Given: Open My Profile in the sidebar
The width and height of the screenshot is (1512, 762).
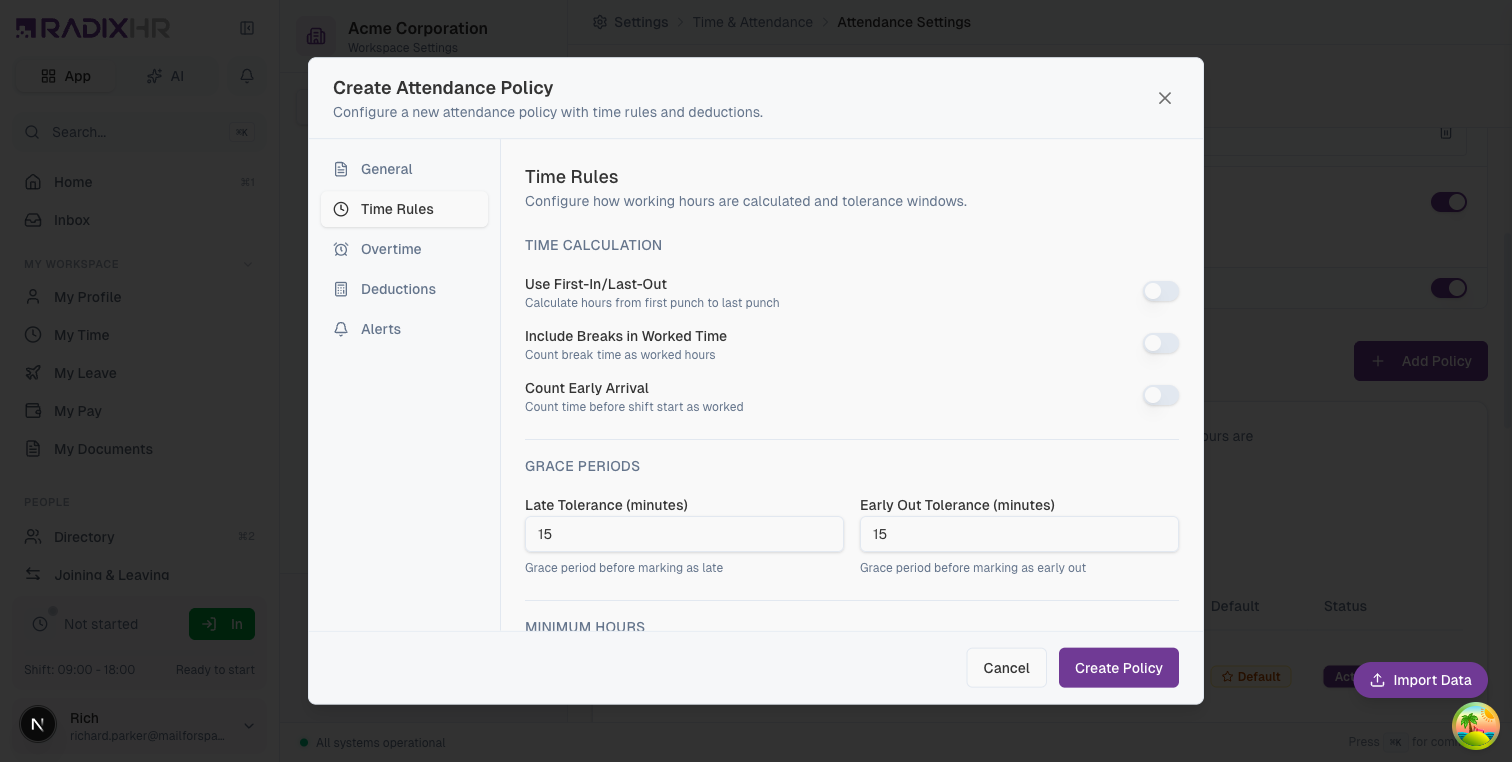Looking at the screenshot, I should coord(139,297).
